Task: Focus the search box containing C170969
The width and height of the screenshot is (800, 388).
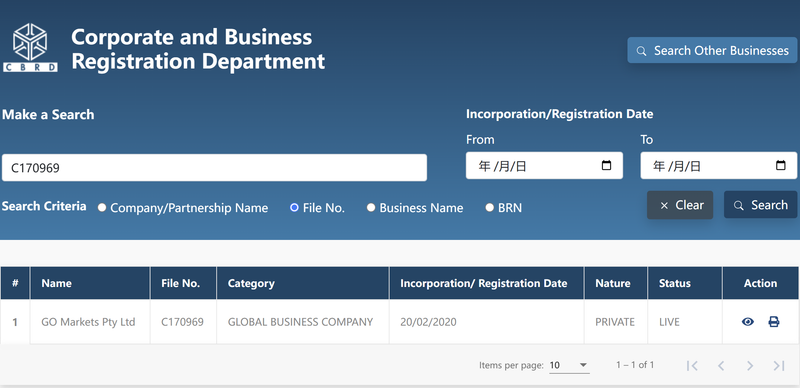Action: [x=214, y=167]
